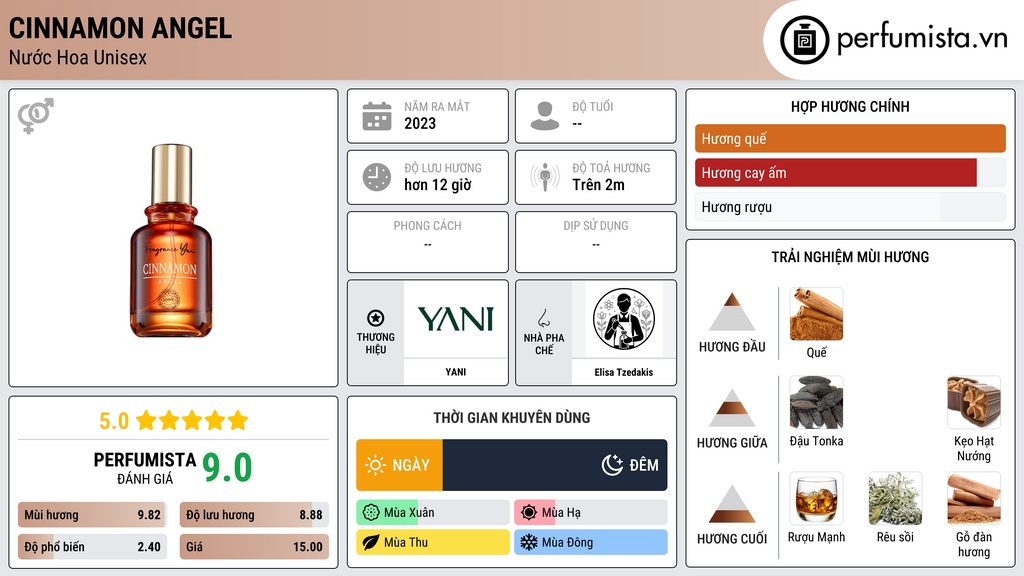Screen dimensions: 1024x576
Task: Click the Độ phổ biến 2.40 score bar
Action: (92, 547)
